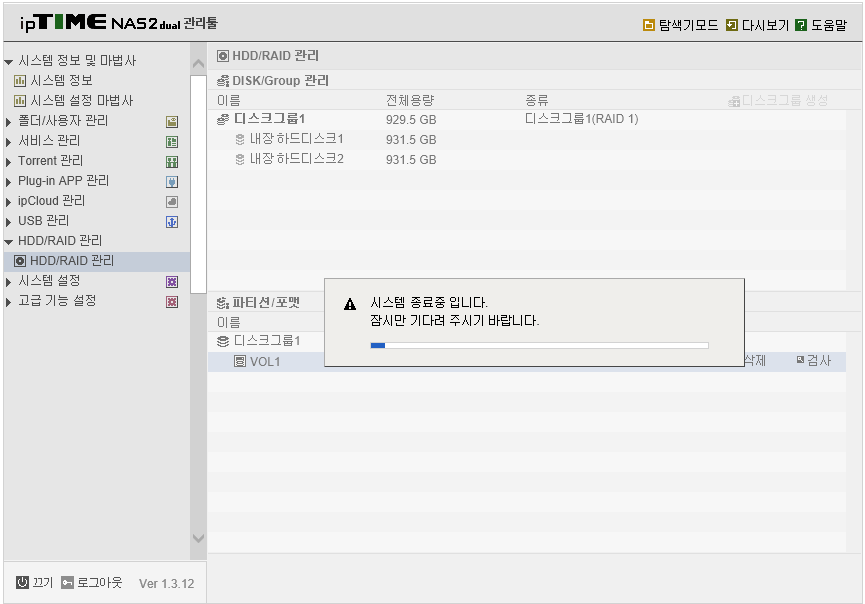Select 내장하드디스크2 row
The height and width of the screenshot is (604, 865).
[527, 159]
